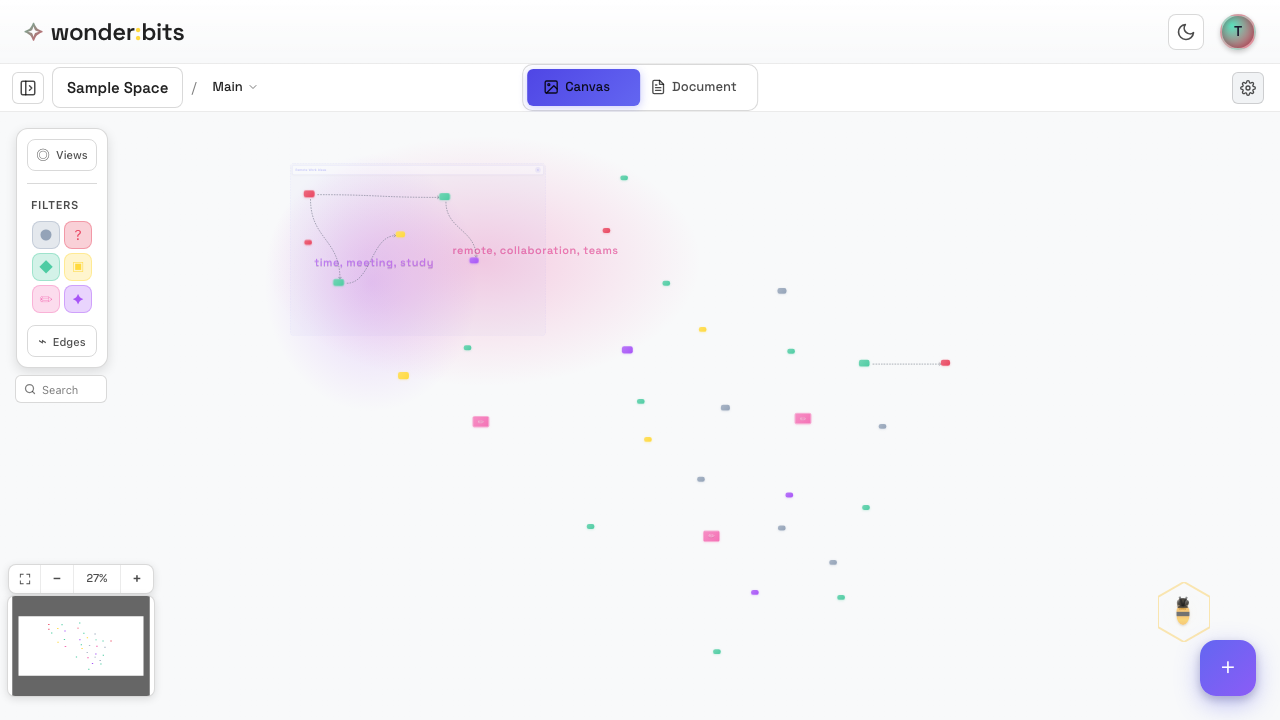Viewport: 1280px width, 720px height.
Task: Expand the Main dropdown in breadcrumb
Action: (235, 87)
